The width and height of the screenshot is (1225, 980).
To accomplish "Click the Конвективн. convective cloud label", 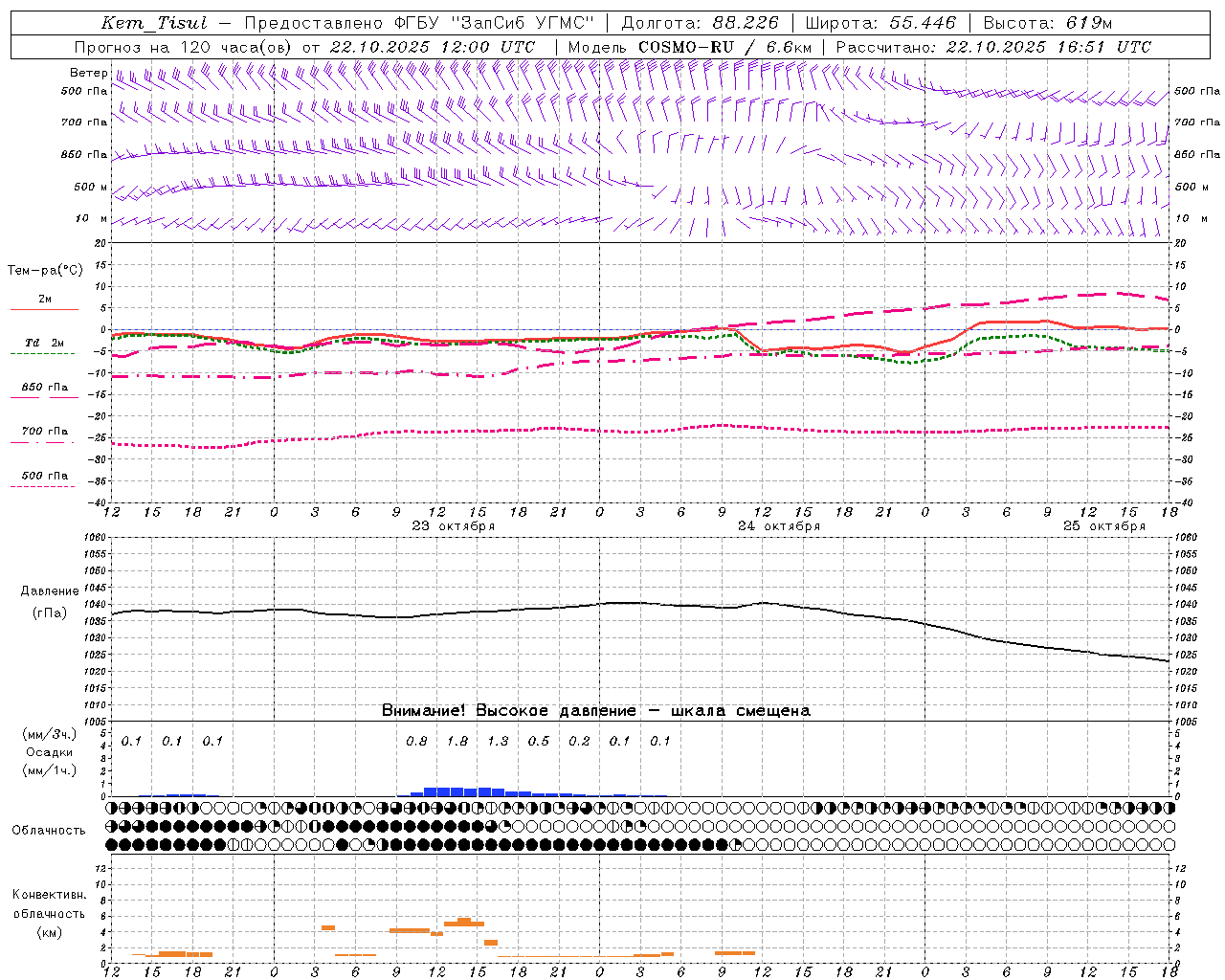I will coord(49,895).
